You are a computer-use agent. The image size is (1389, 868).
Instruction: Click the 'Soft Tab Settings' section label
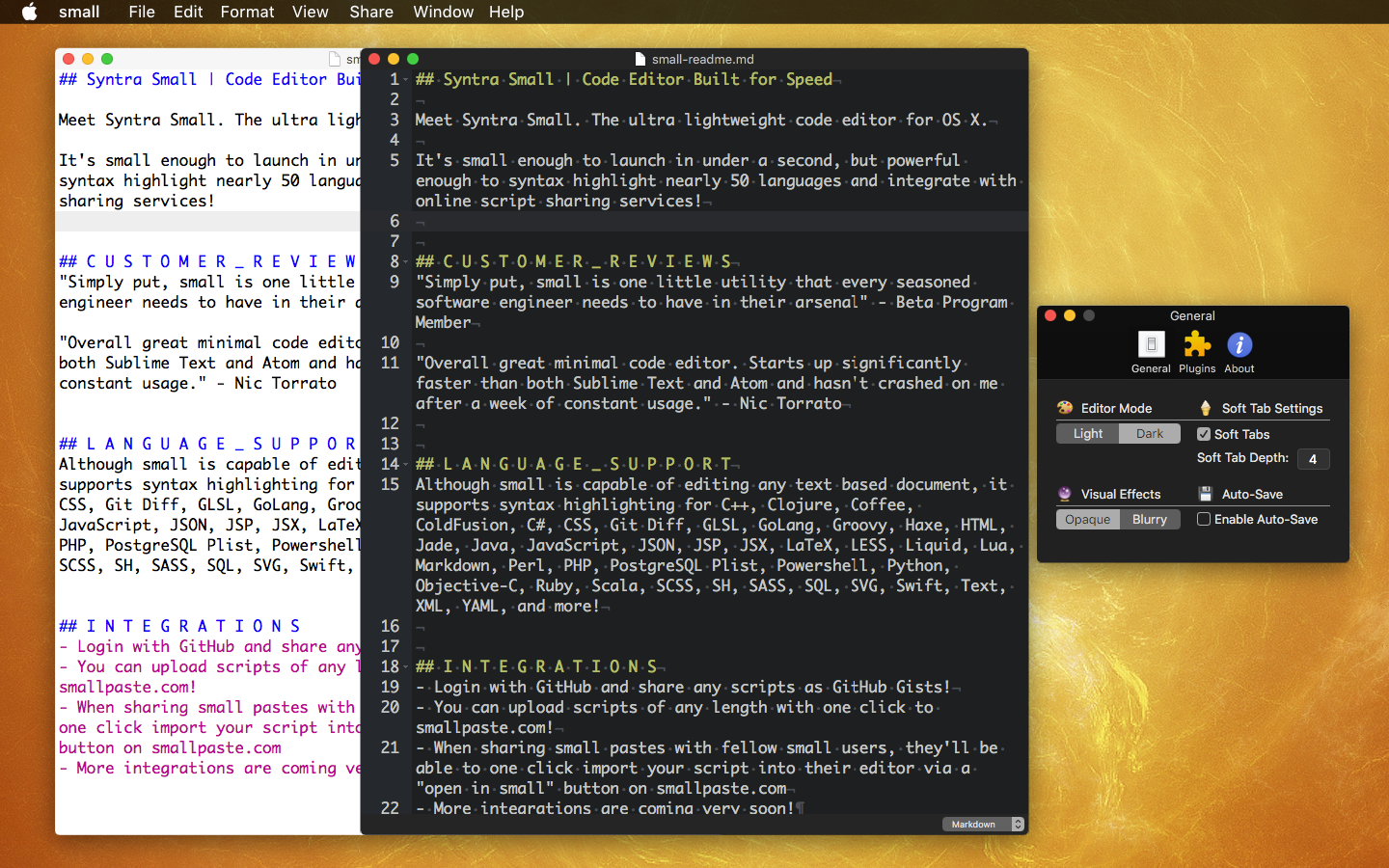(x=1272, y=409)
